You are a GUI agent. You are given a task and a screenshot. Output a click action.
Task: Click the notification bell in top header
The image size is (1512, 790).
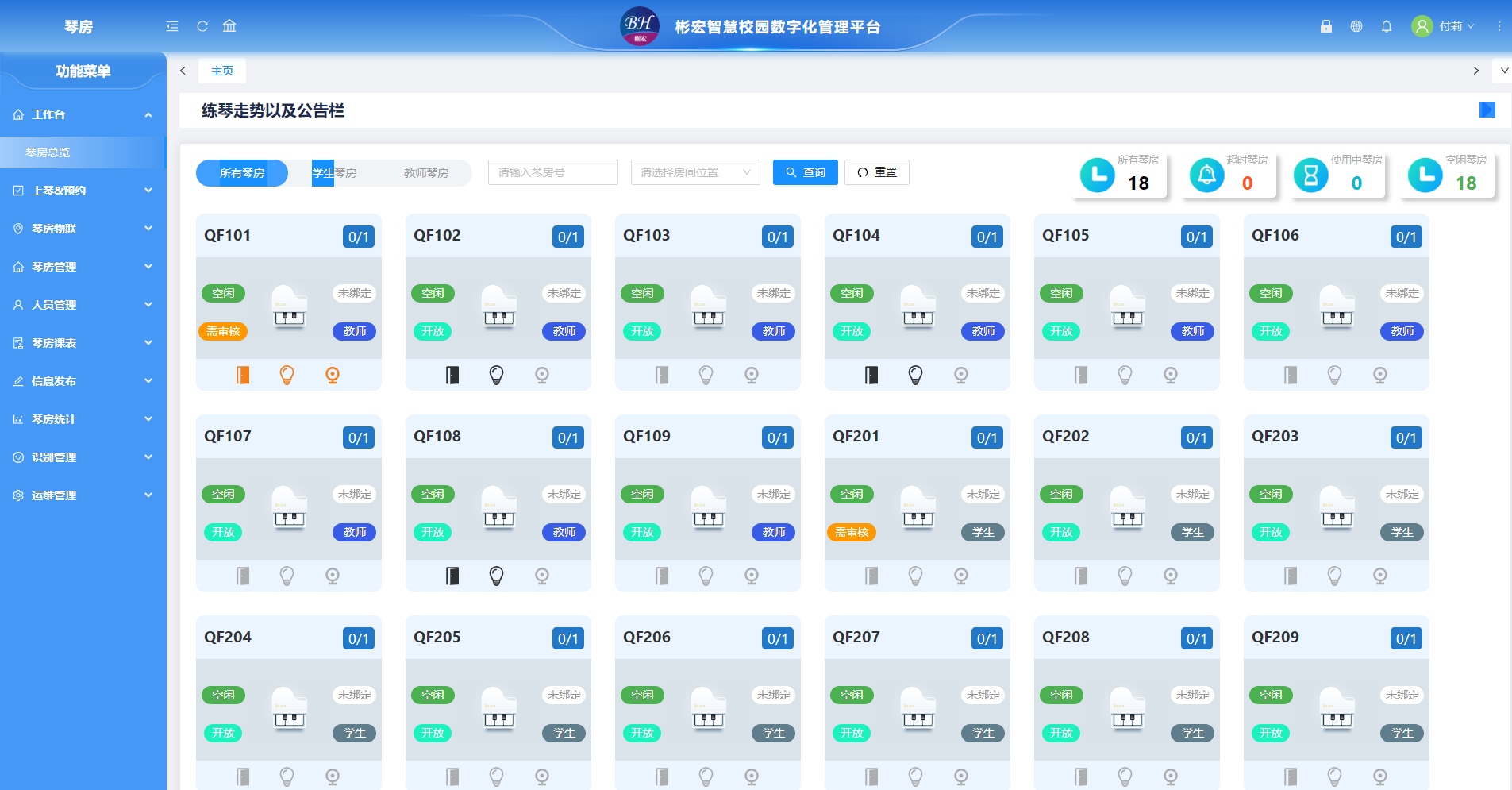[x=1387, y=26]
